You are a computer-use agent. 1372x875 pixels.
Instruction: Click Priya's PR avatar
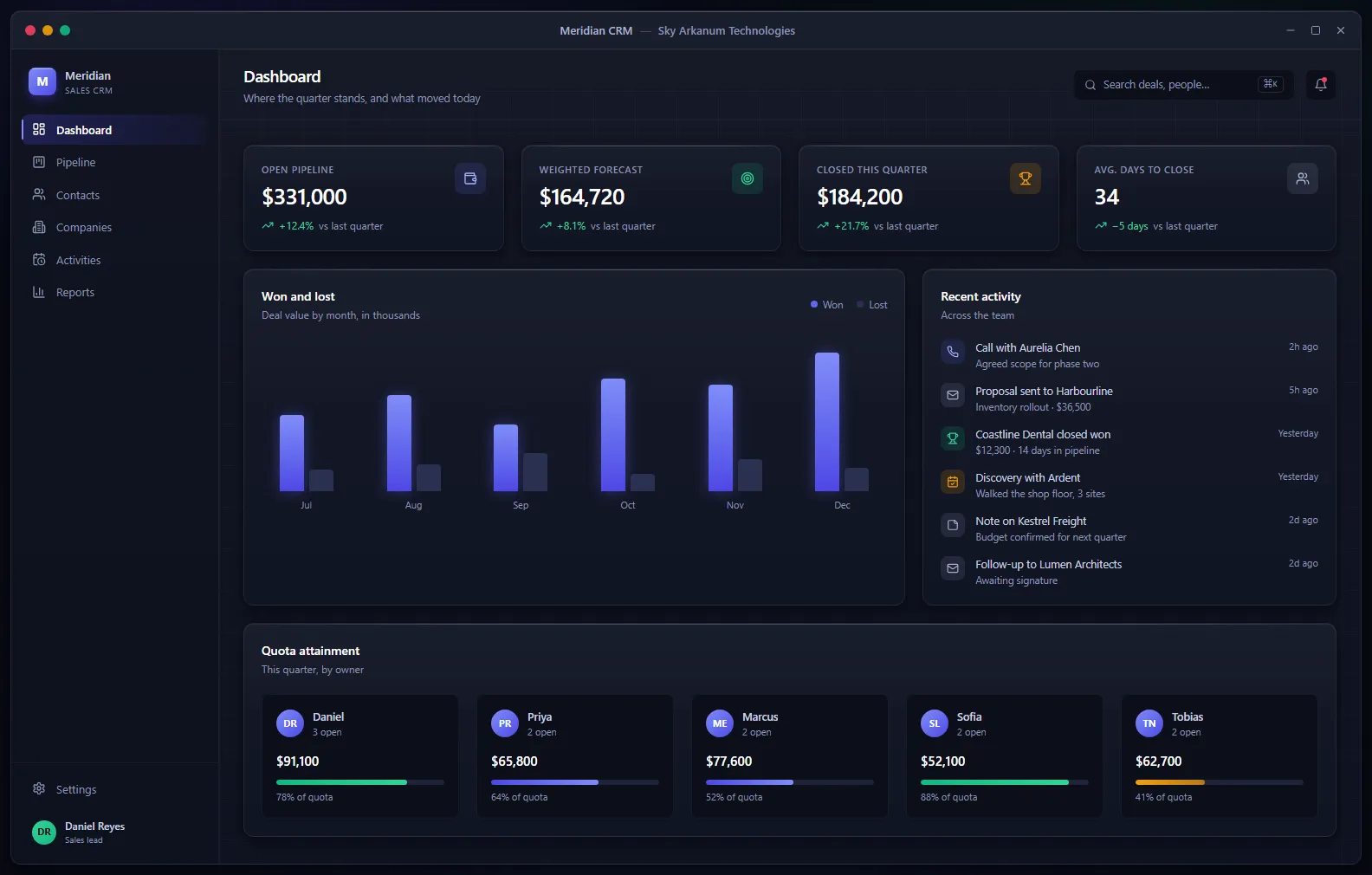click(505, 723)
